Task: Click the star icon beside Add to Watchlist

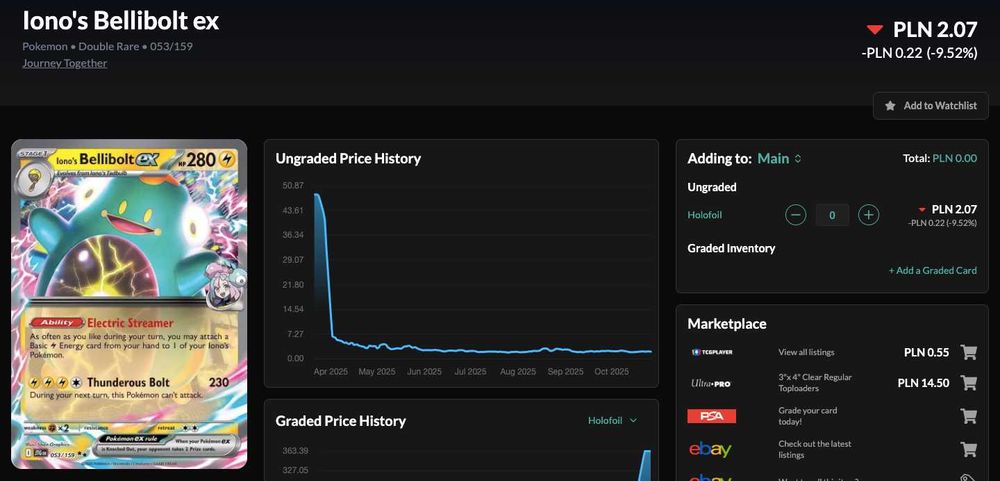Action: point(890,106)
